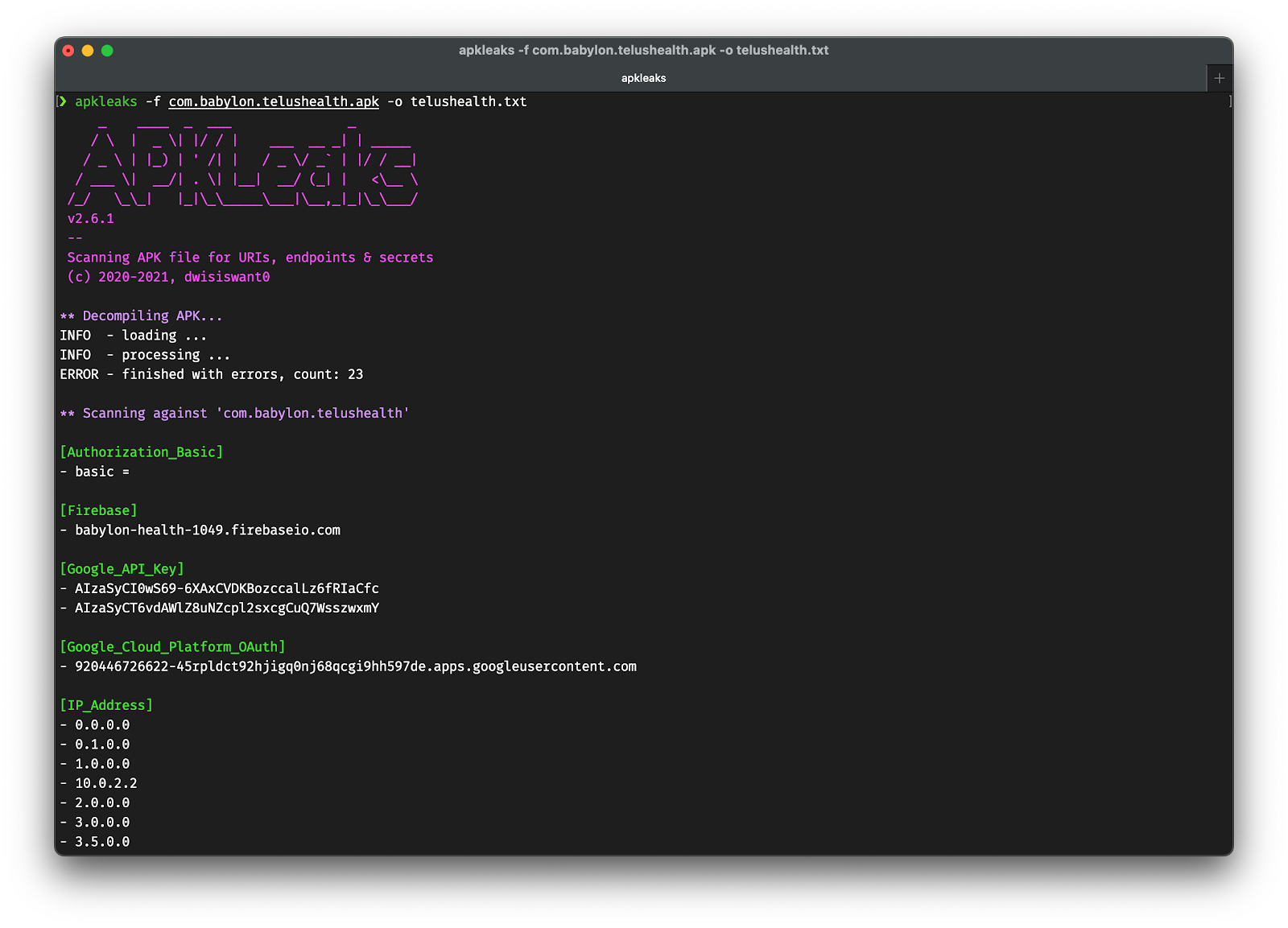The image size is (1288, 928).
Task: Click the [Firebase] heading
Action: (99, 510)
